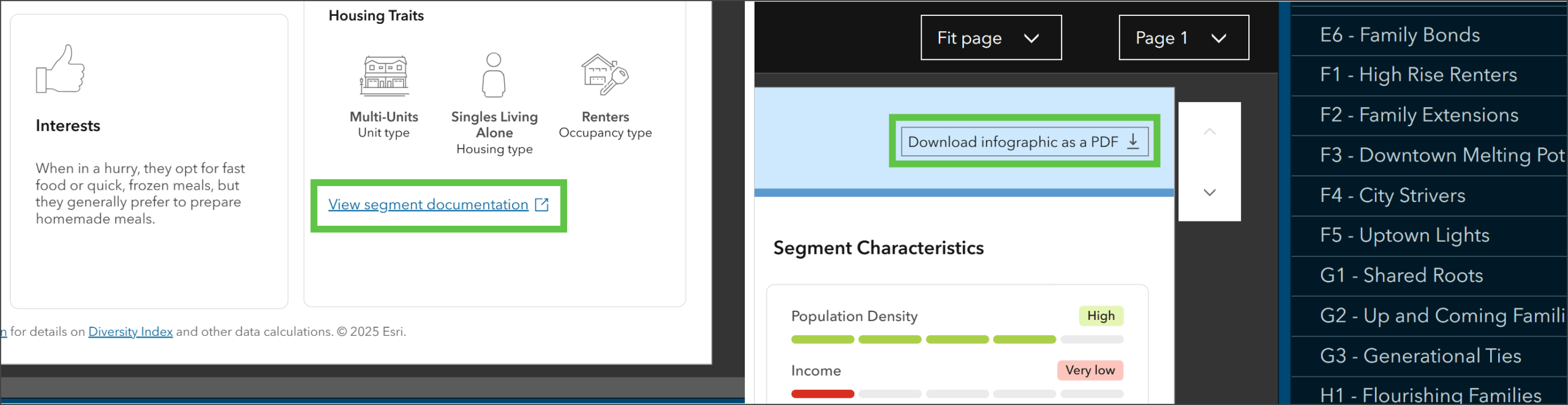This screenshot has width=1568, height=405.
Task: Open View segment documentation link
Action: coord(428,204)
